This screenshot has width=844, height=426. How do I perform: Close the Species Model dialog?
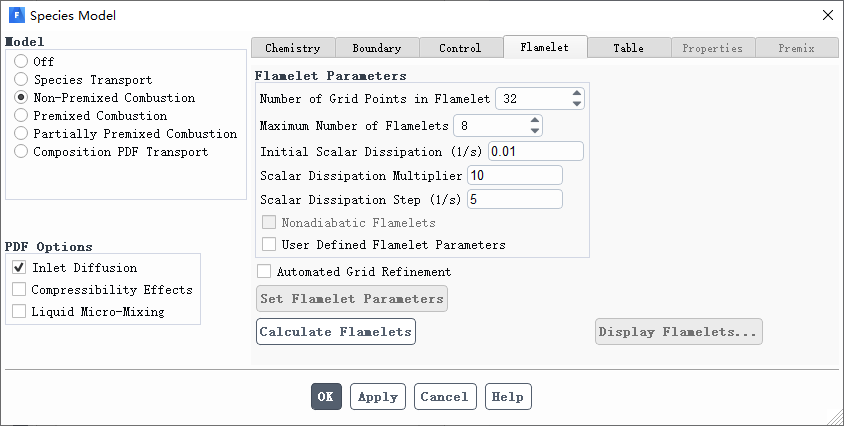(x=828, y=15)
